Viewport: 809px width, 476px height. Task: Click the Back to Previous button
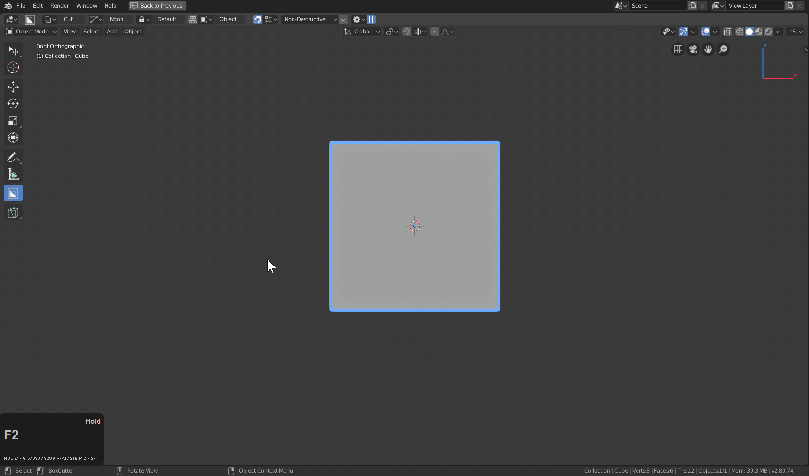[x=156, y=6]
